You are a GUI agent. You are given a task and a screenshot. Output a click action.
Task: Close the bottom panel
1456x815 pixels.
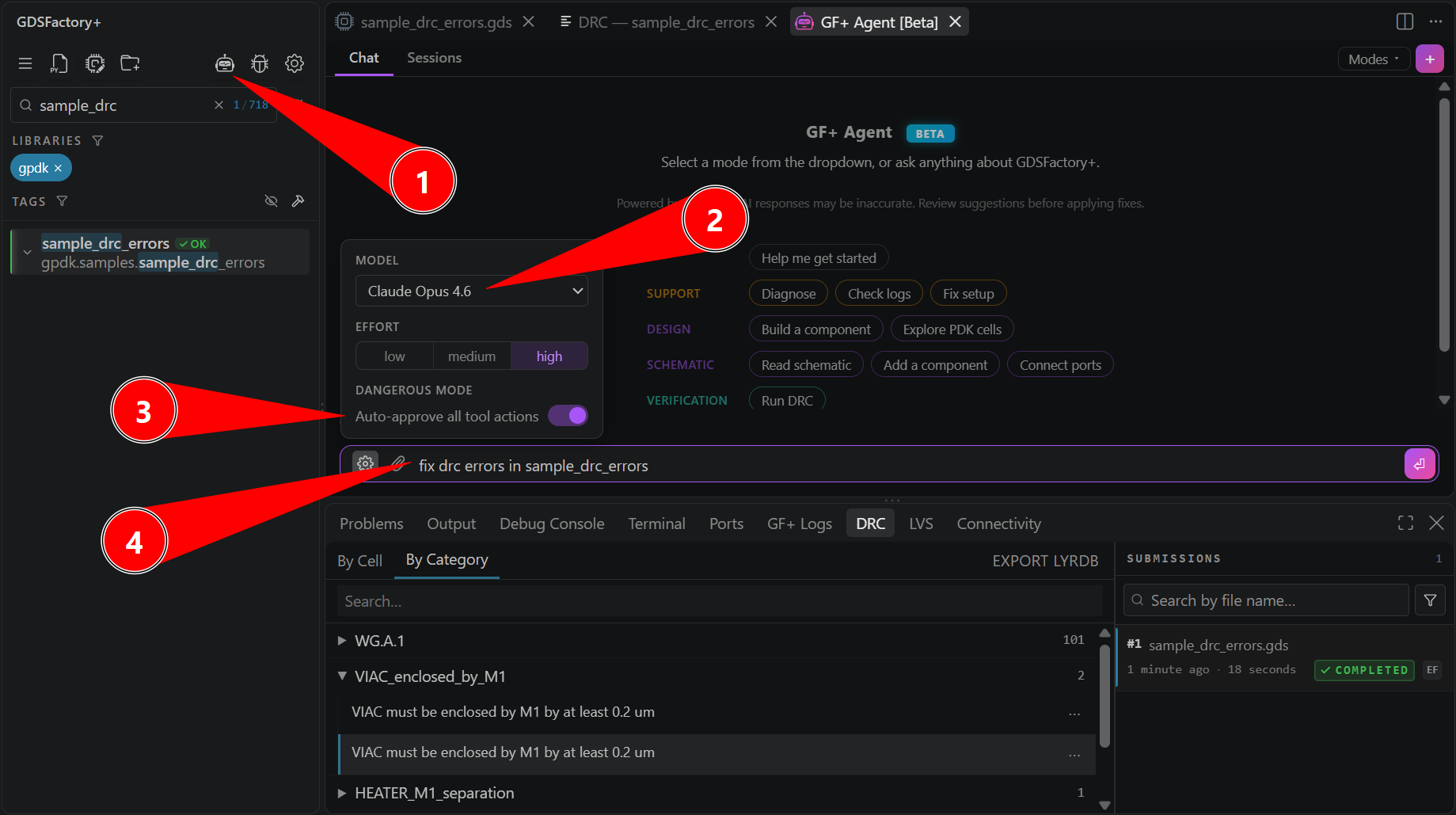click(x=1436, y=523)
